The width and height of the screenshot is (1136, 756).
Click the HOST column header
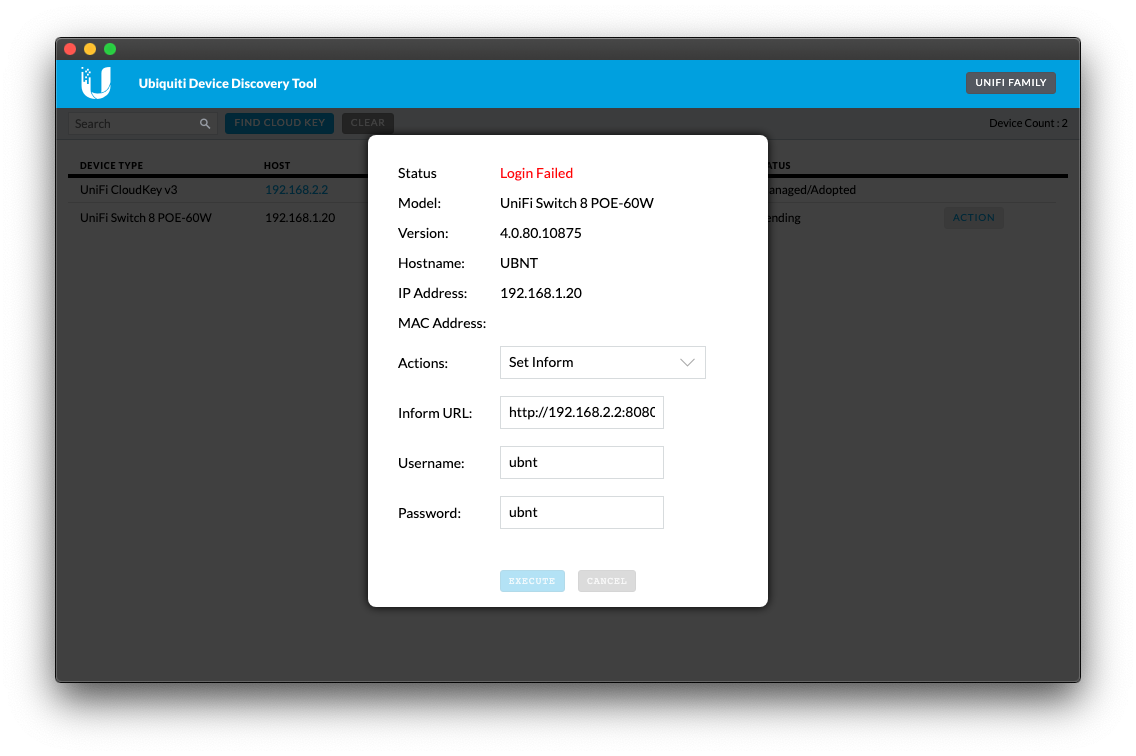pyautogui.click(x=277, y=165)
